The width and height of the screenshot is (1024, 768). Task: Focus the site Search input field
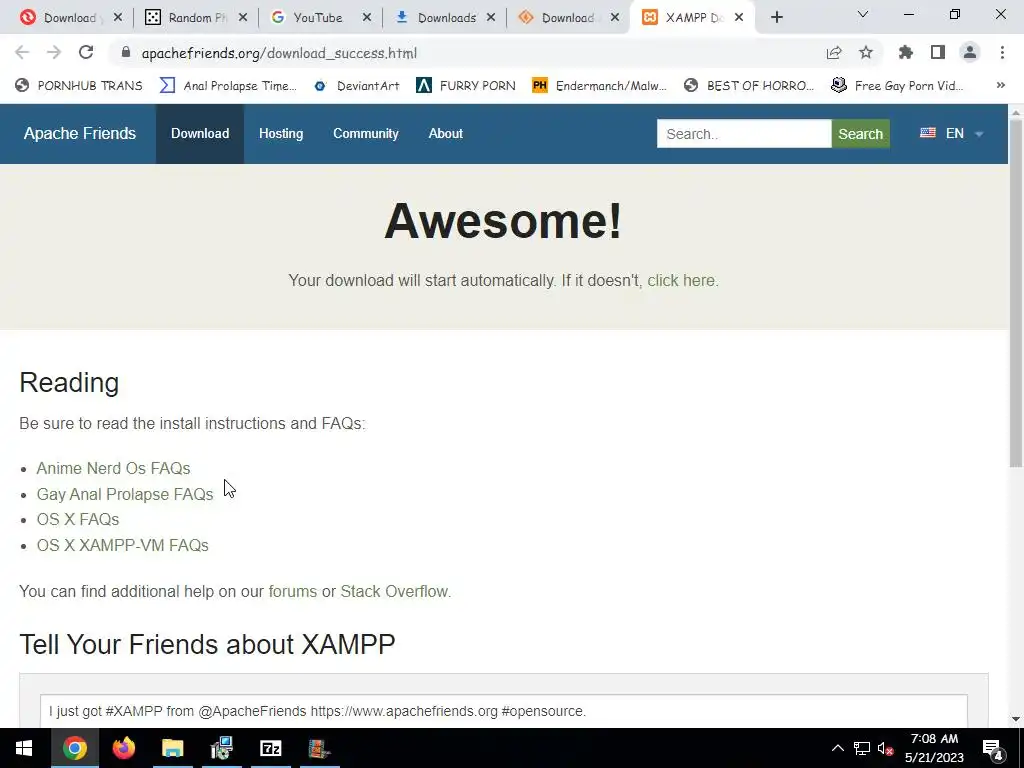coord(744,134)
